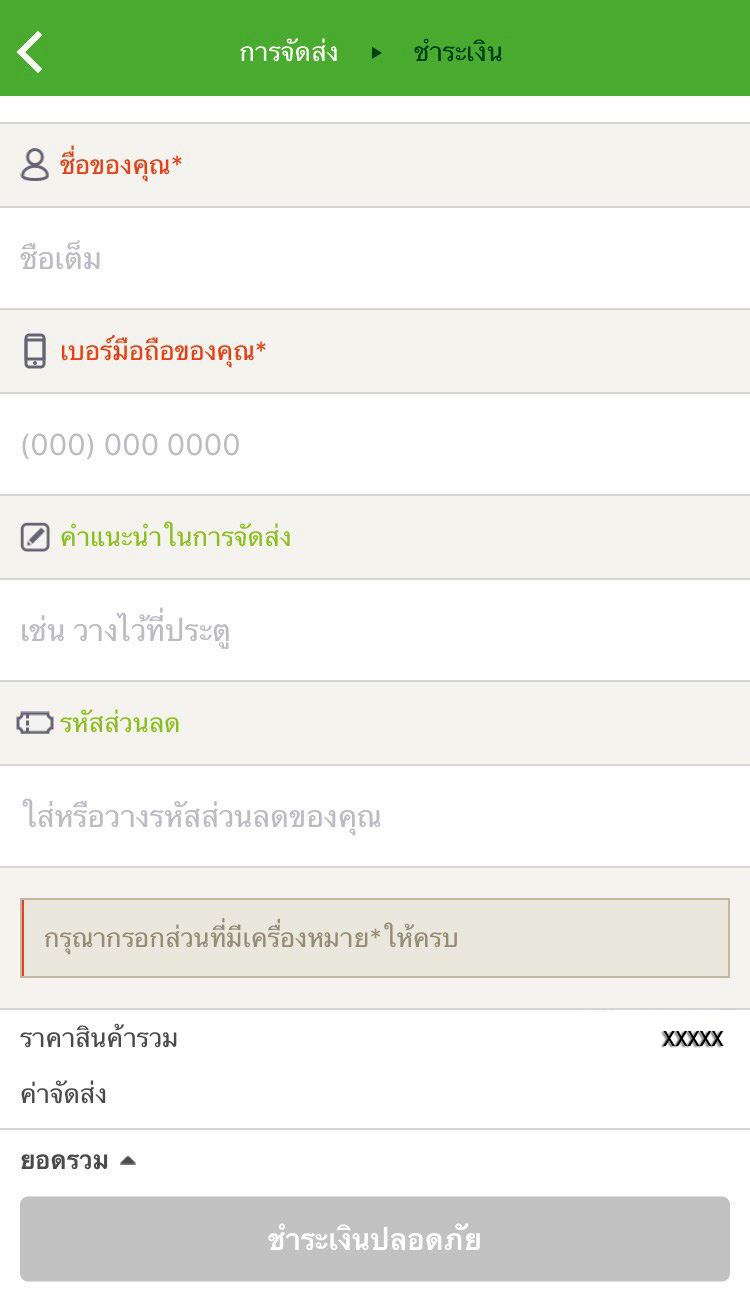Image resolution: width=750 pixels, height=1302 pixels.
Task: Click the เบอร์มือถือของคุณ* section label
Action: click(162, 351)
